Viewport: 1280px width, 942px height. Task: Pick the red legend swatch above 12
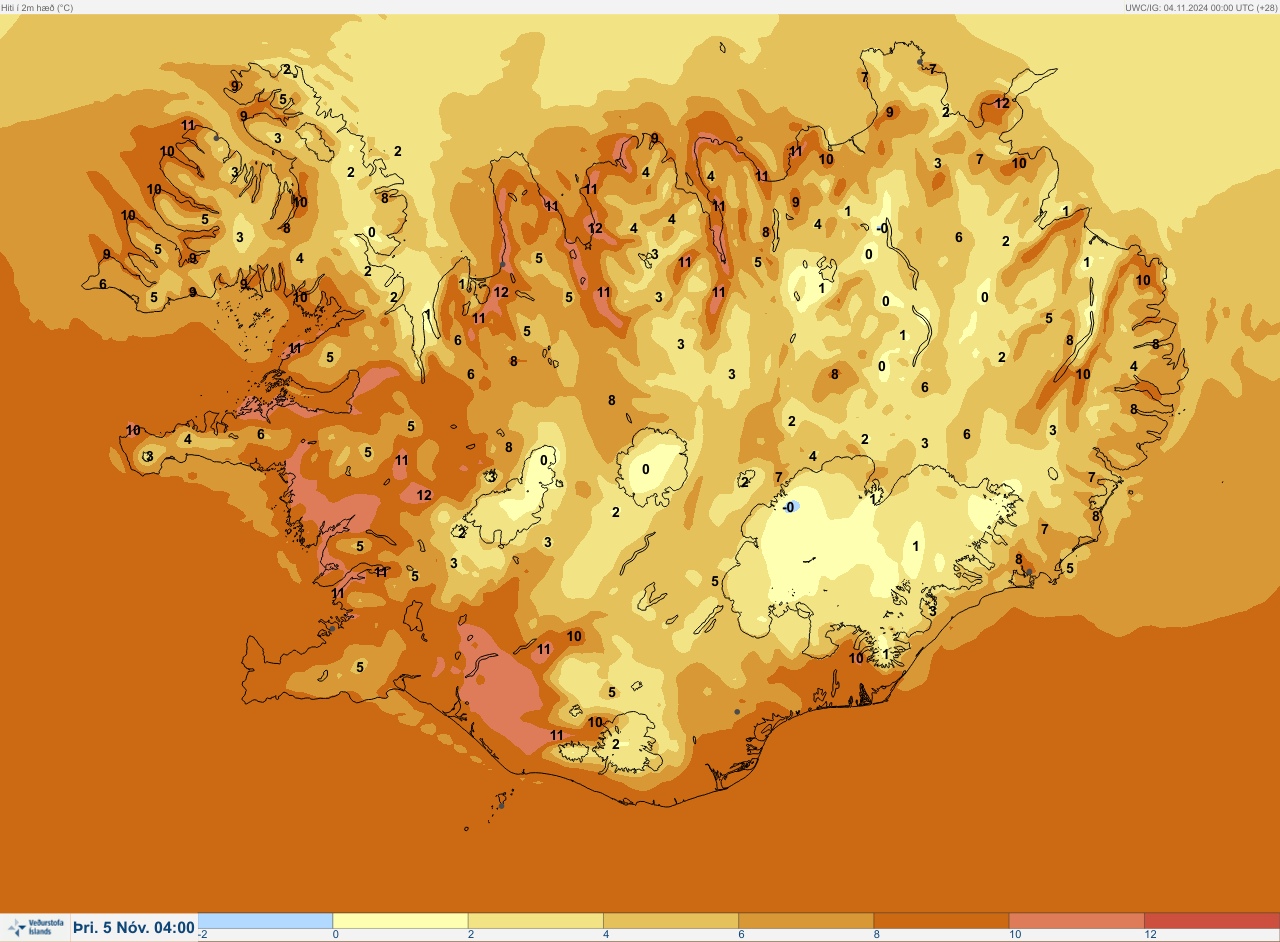point(1211,920)
